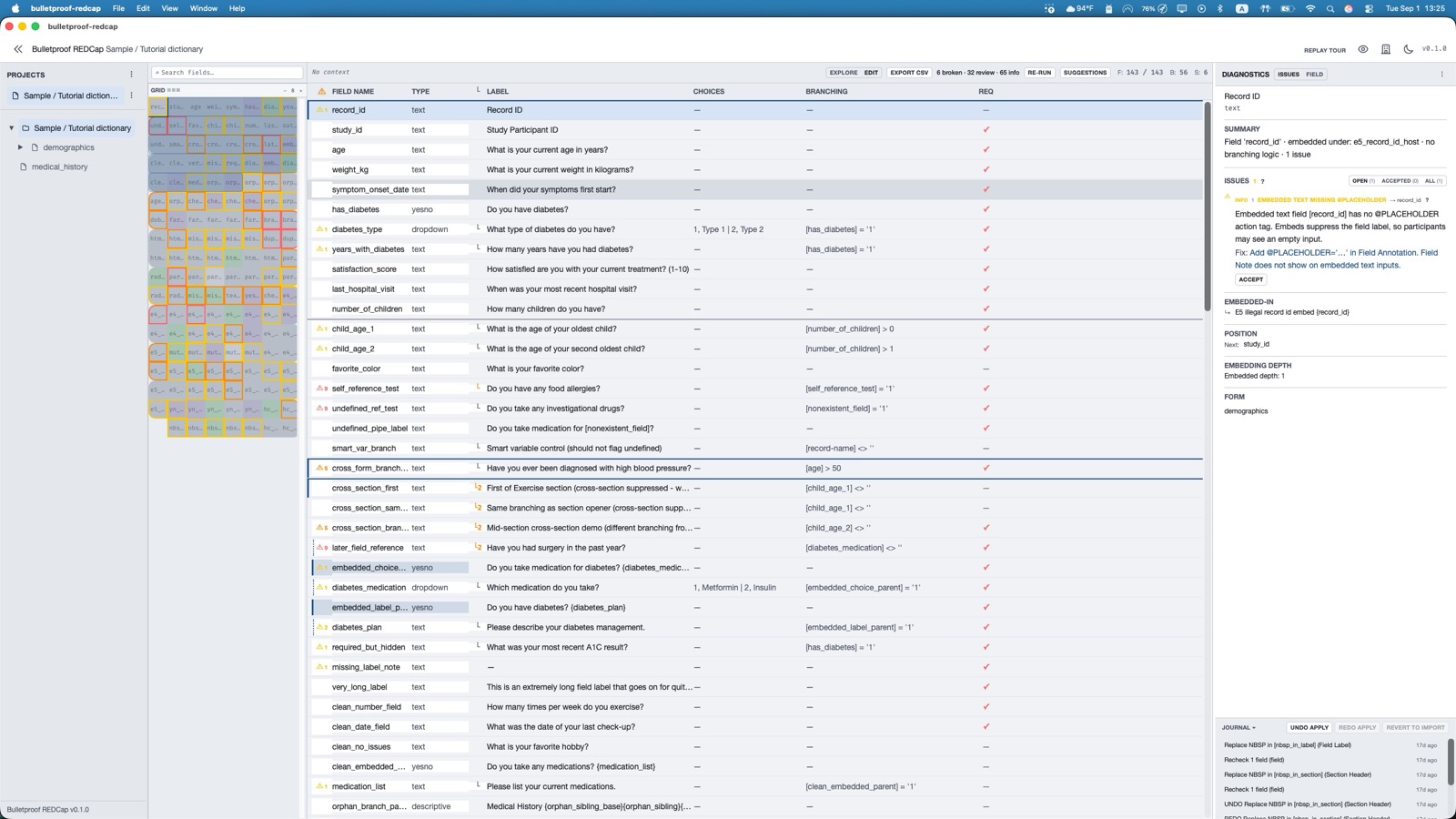The image size is (1456, 819).
Task: Open the Edit menu in the menu bar
Action: tap(143, 8)
